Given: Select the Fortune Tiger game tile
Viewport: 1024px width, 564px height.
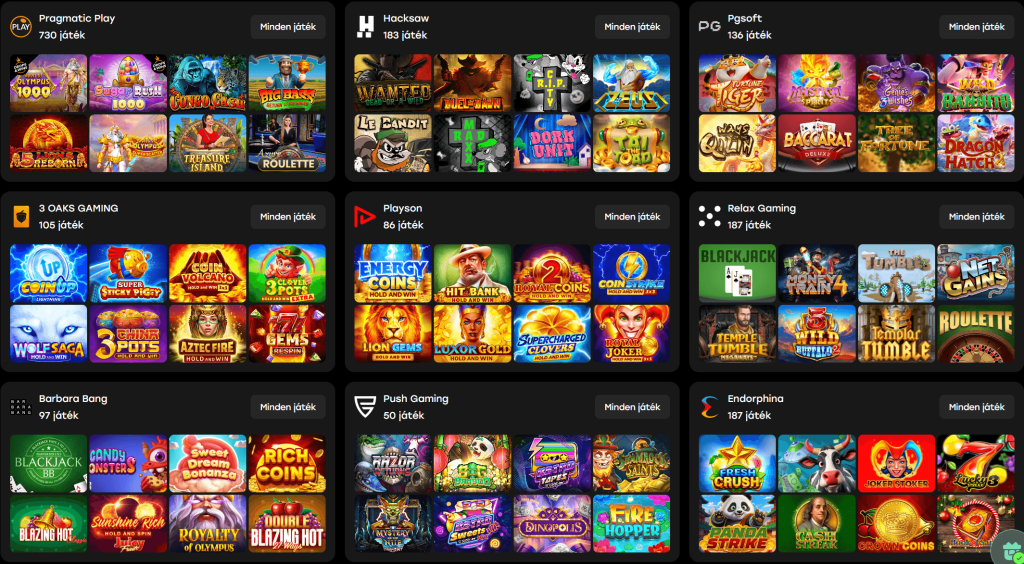Looking at the screenshot, I should [737, 83].
